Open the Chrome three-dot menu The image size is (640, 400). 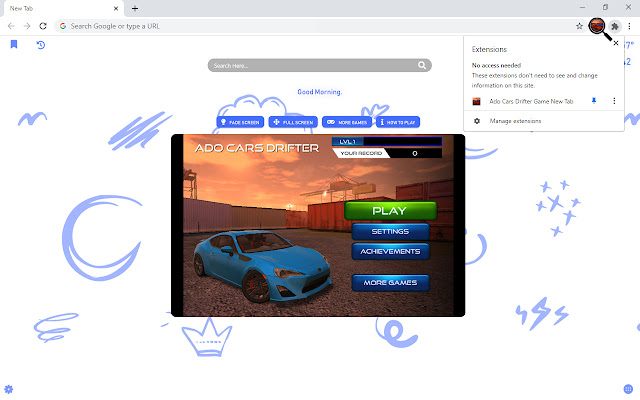[x=629, y=26]
